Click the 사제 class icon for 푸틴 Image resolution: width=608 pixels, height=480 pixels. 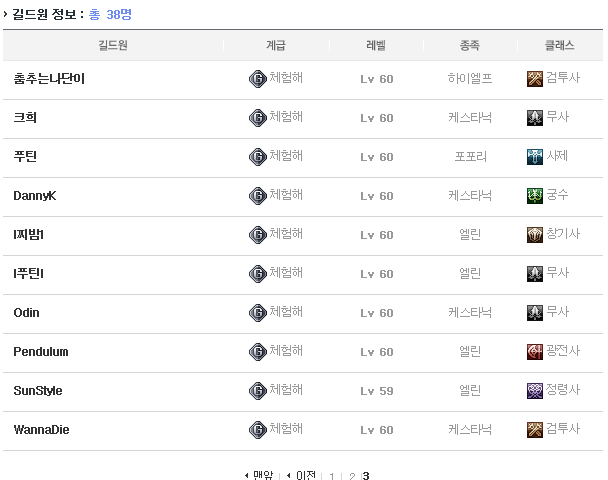[535, 157]
